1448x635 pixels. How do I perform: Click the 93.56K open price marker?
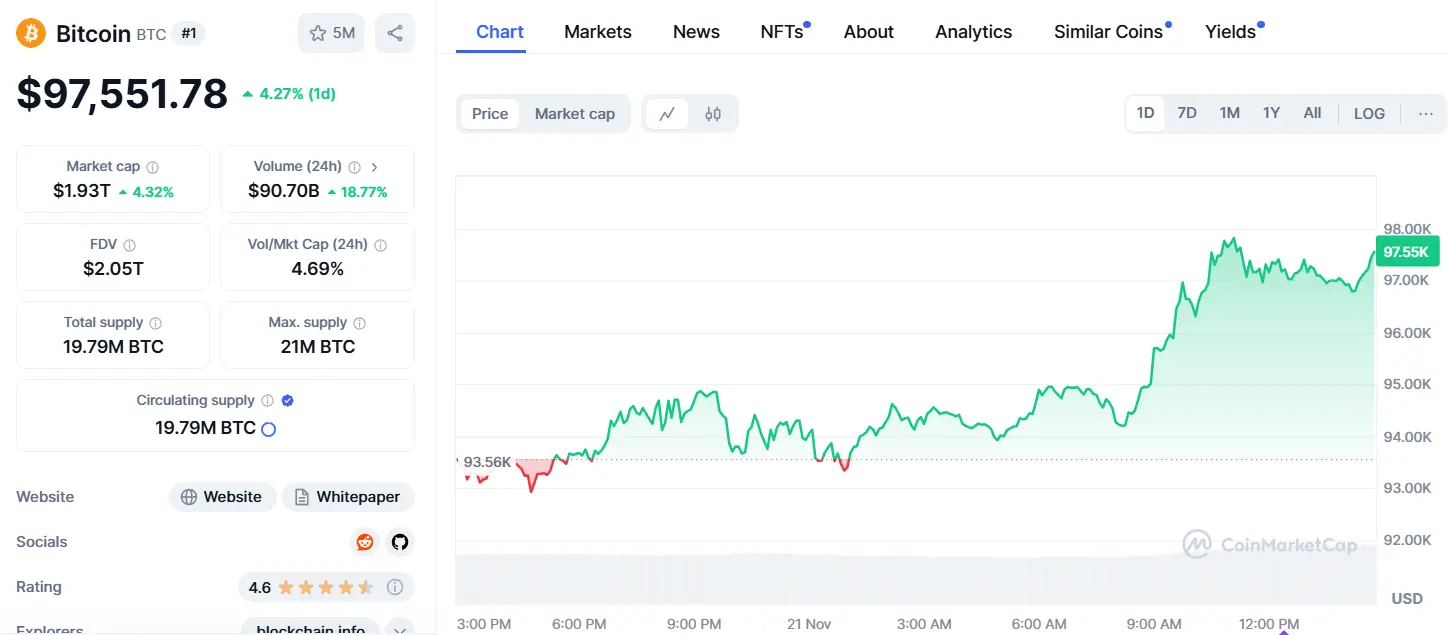coord(487,462)
